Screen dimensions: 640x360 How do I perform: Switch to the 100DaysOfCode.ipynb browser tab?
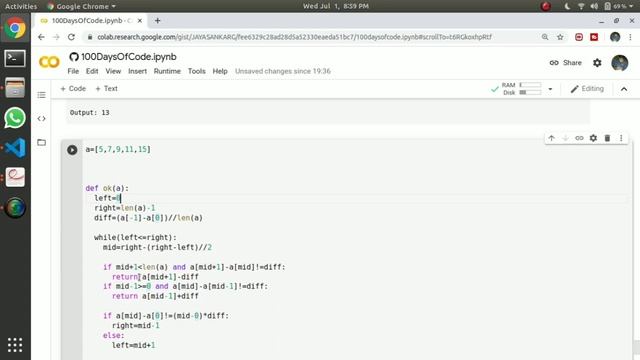(x=91, y=20)
